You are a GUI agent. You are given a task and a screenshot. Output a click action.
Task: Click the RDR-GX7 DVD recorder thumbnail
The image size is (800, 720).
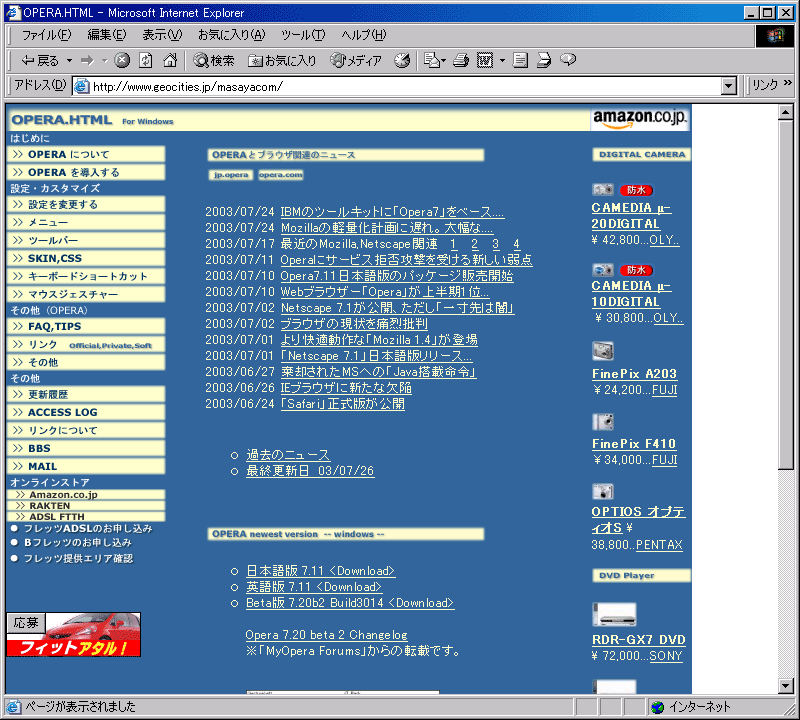point(614,614)
